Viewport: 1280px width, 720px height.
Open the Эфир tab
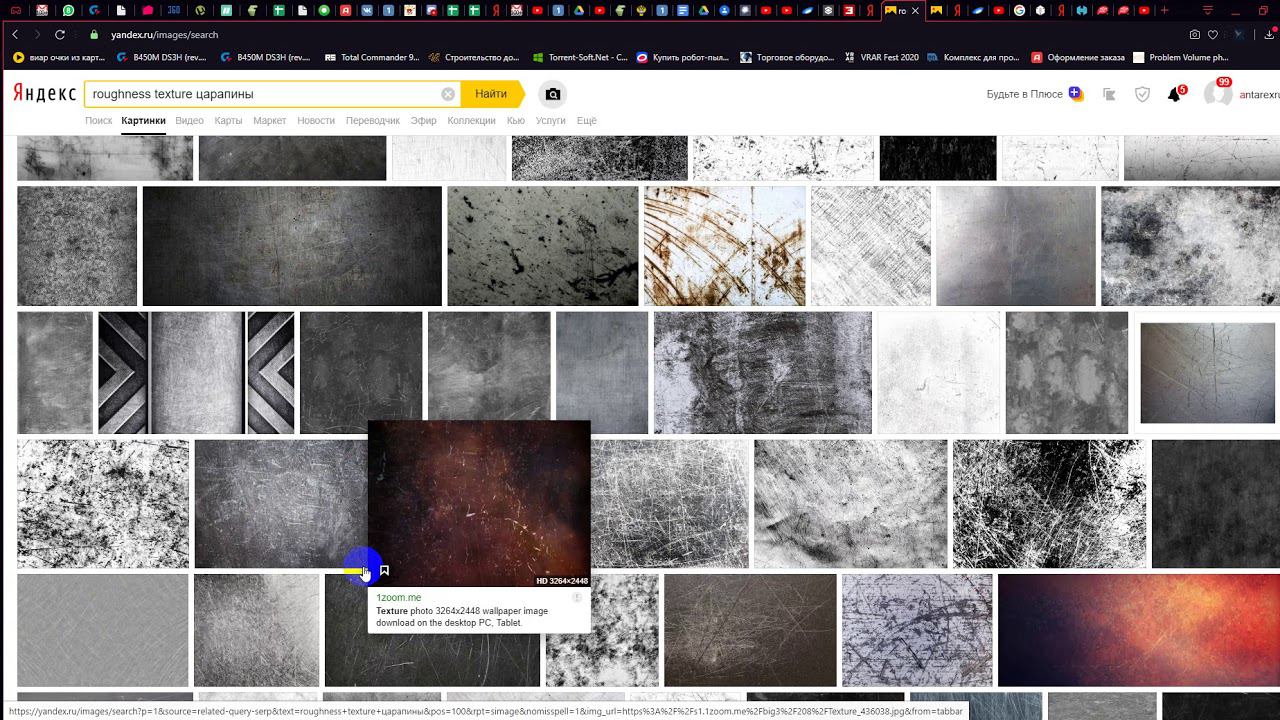tap(424, 121)
